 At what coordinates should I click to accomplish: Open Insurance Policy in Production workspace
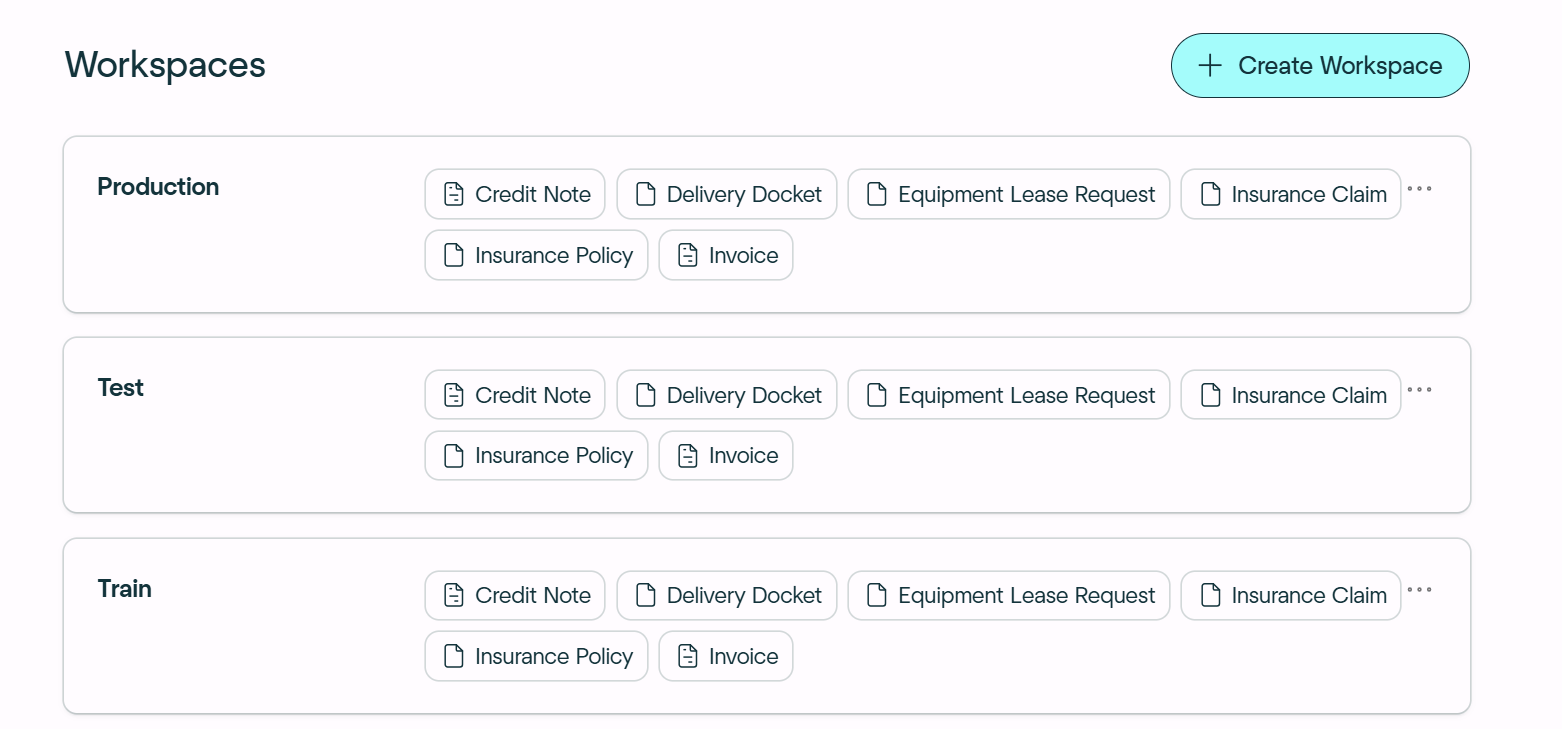pyautogui.click(x=537, y=255)
